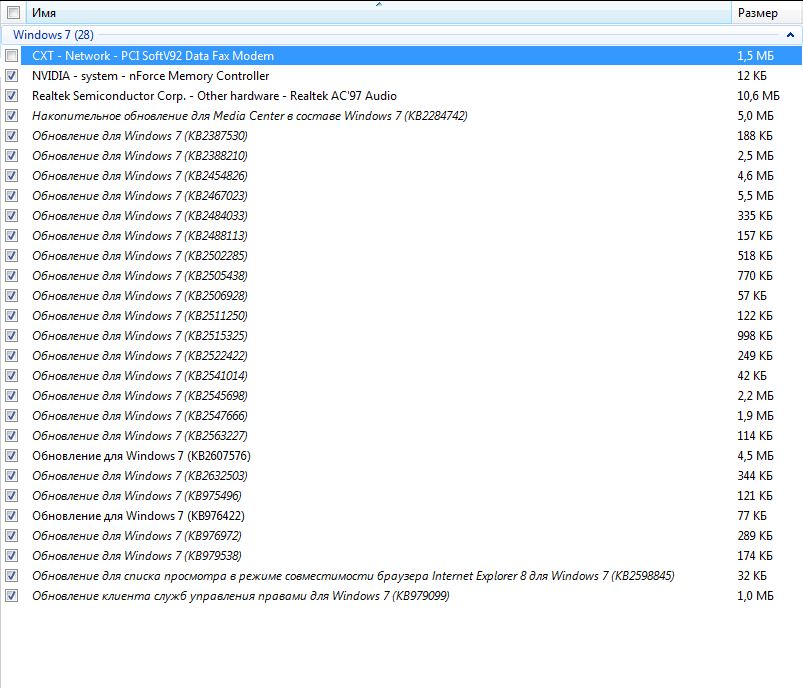Select the Internet Explorer 8 KB2598845 update name
The width and height of the screenshot is (803, 688).
353,575
